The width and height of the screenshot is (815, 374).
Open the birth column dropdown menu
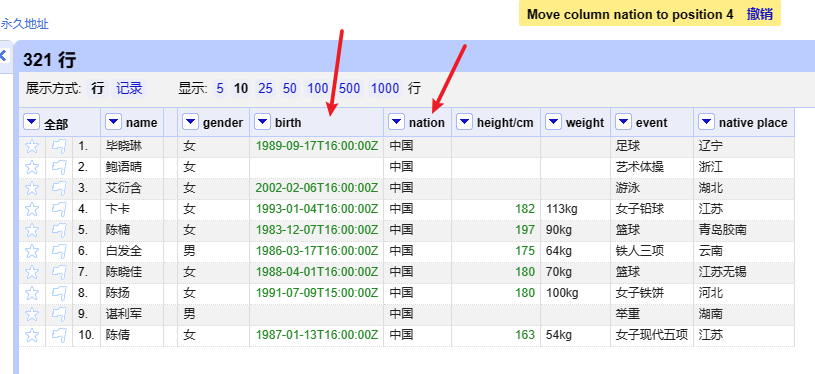coord(262,122)
